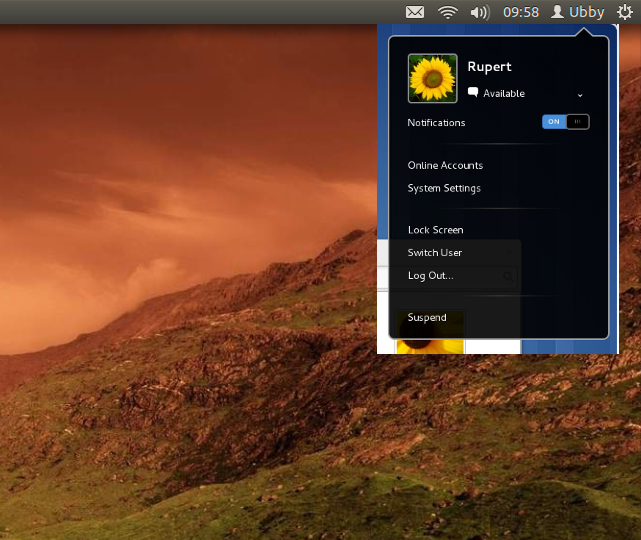This screenshot has height=540, width=641.
Task: Select Online Accounts from the menu
Action: point(445,165)
